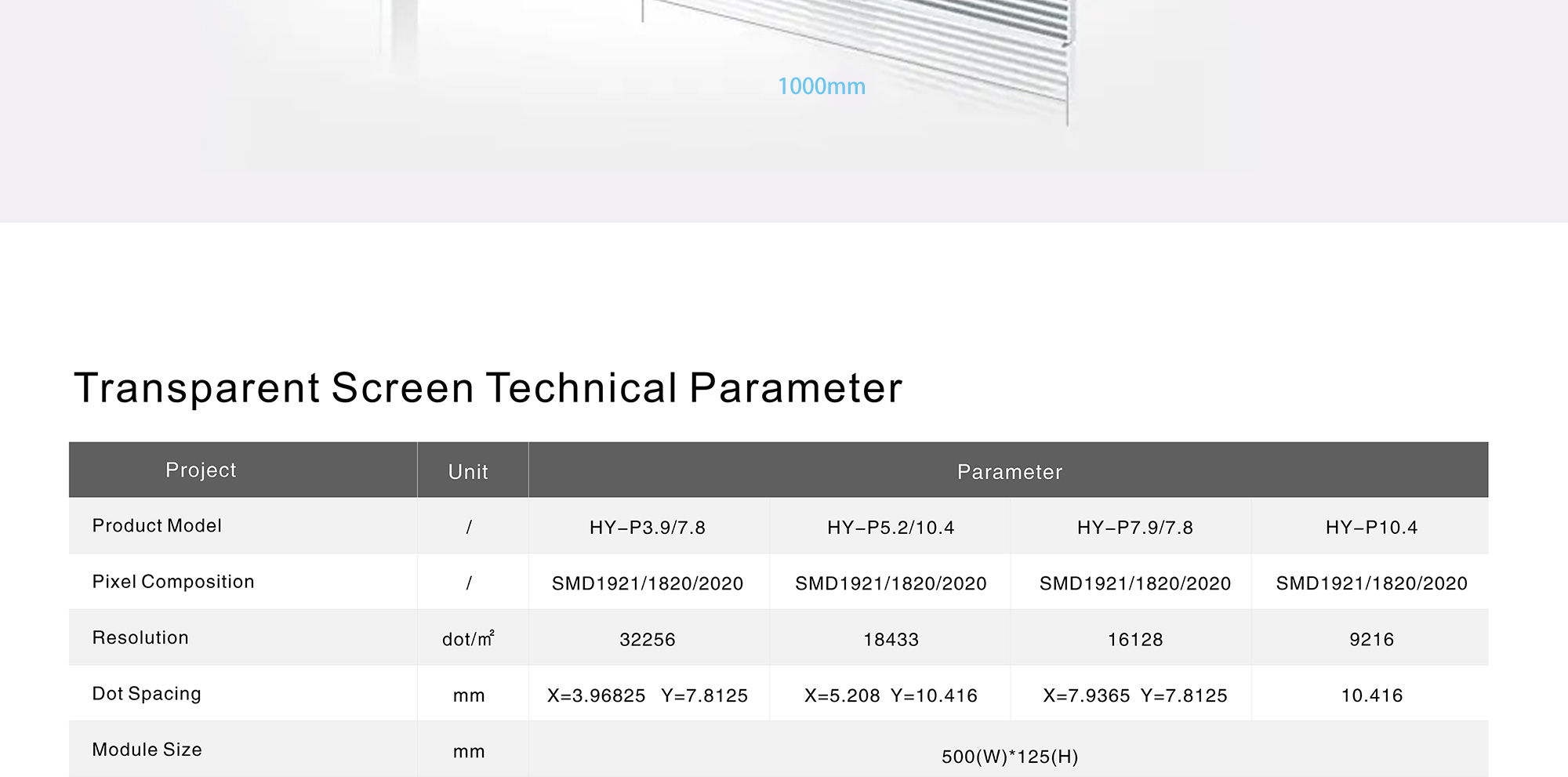Select the 18433 resolution value
Image resolution: width=1568 pixels, height=777 pixels.
click(x=891, y=640)
